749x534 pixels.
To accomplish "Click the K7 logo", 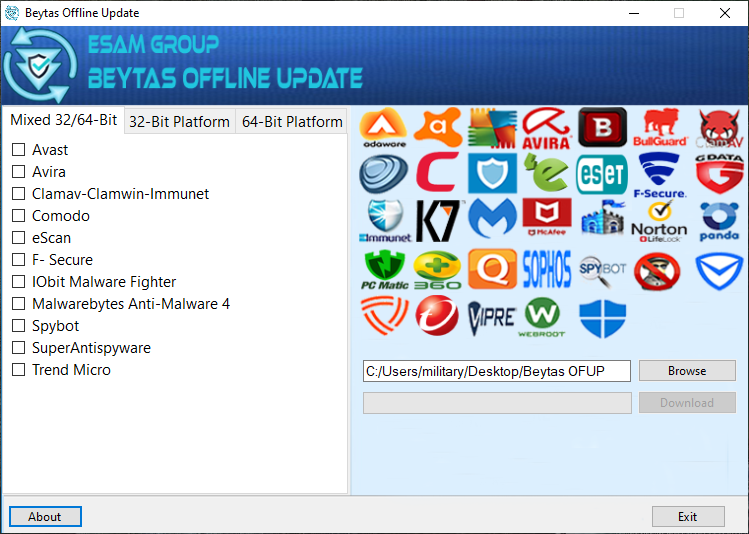I will pos(438,221).
